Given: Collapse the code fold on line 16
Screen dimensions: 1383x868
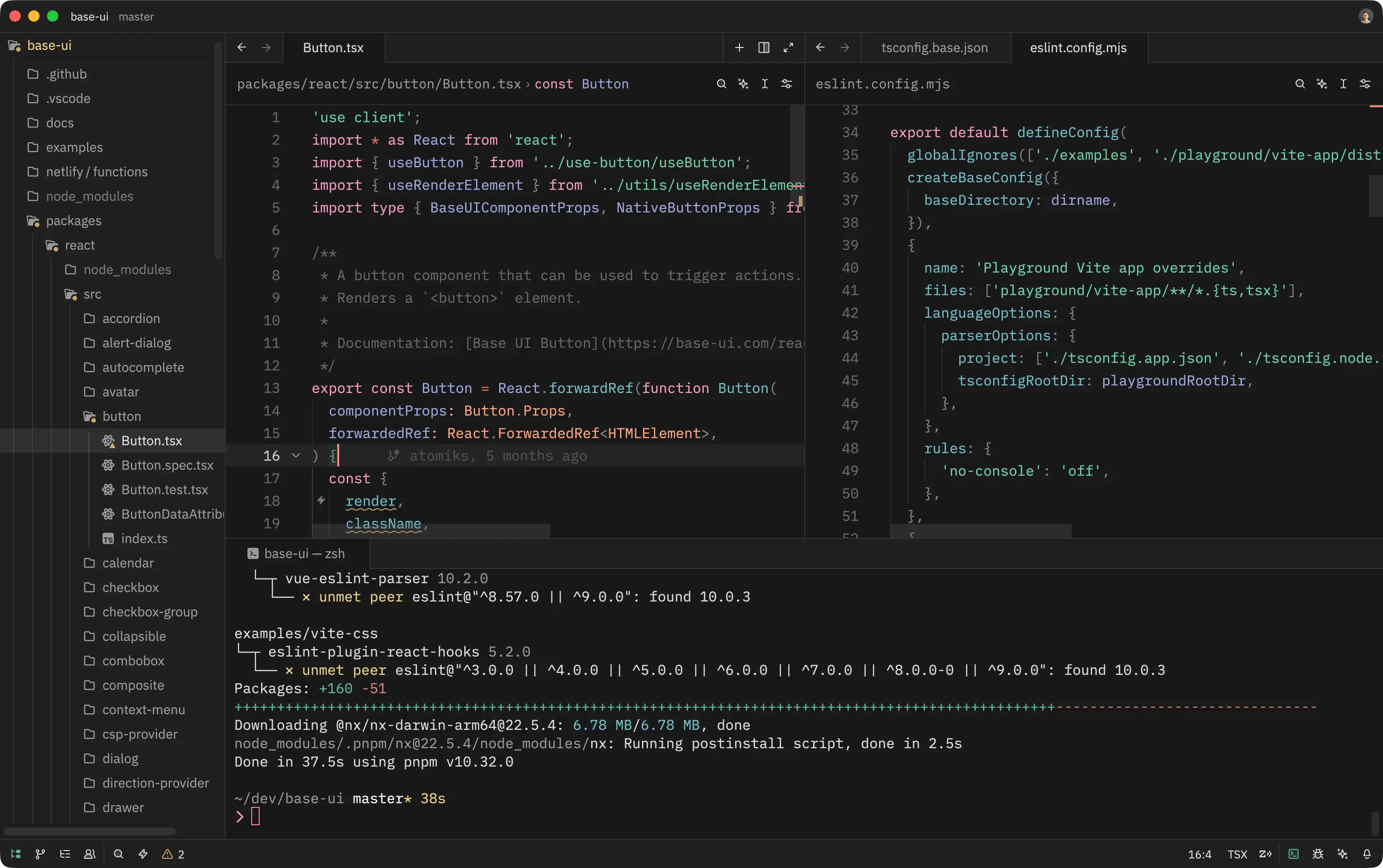Looking at the screenshot, I should [296, 455].
